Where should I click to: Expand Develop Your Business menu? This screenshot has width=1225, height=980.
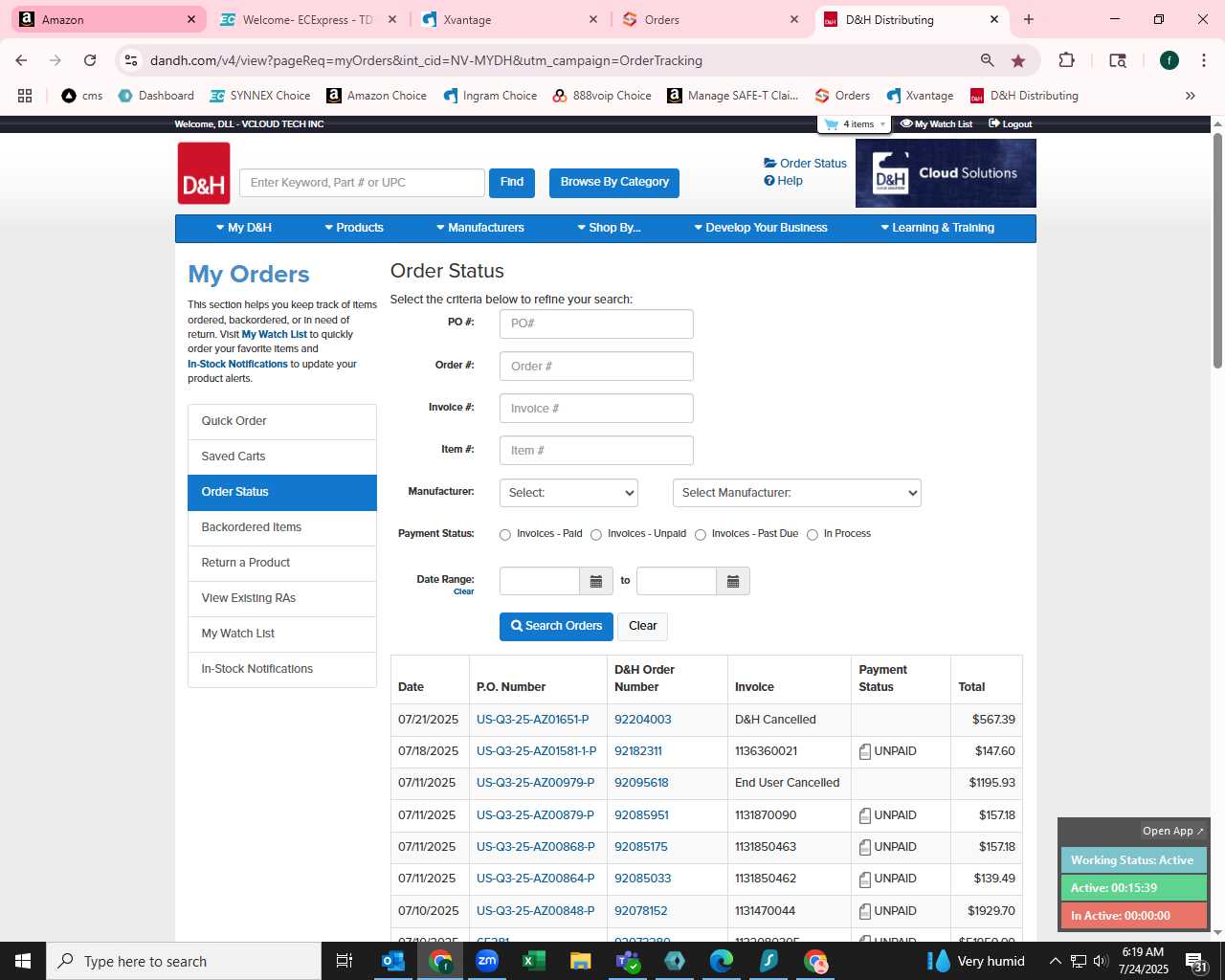[x=761, y=228]
